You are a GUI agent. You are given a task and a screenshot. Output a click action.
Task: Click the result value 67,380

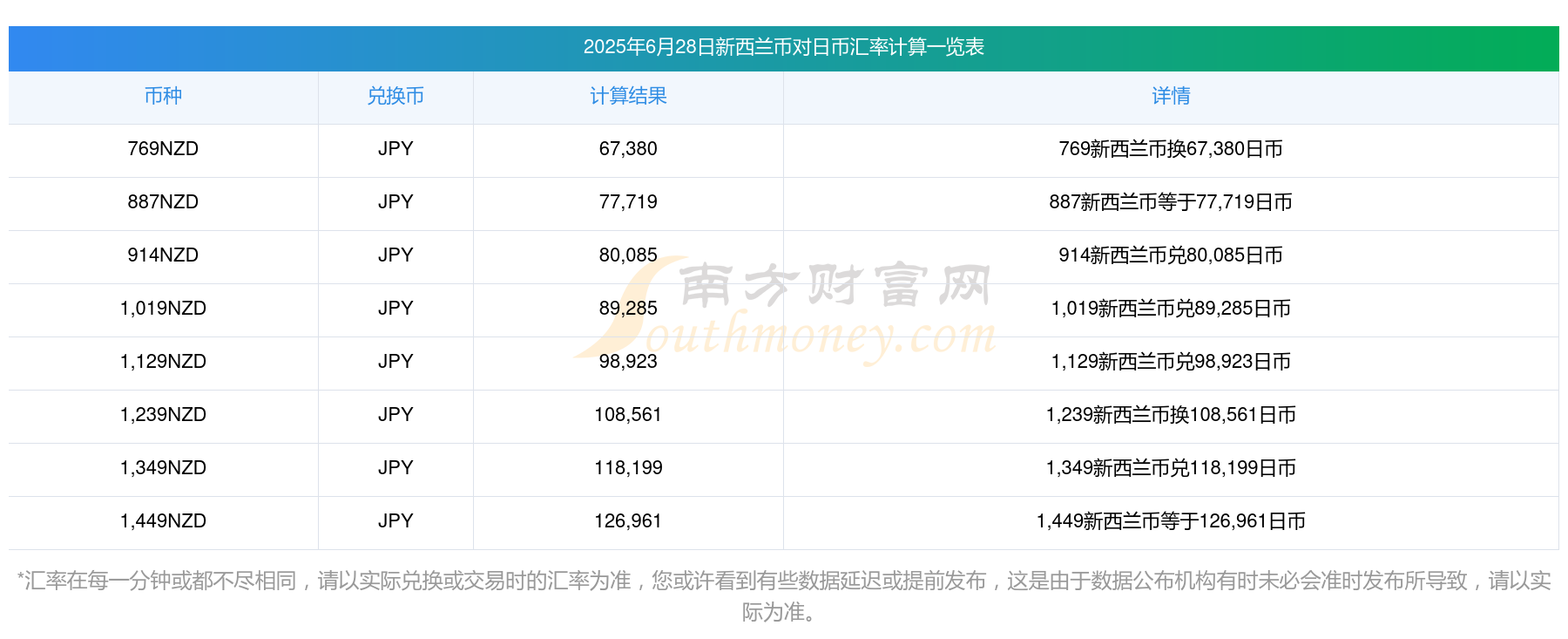coord(628,149)
